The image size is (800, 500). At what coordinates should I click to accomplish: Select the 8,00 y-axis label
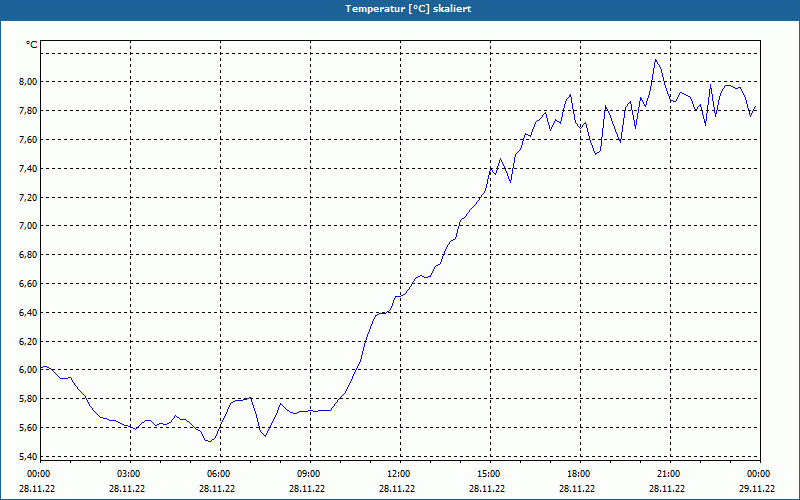coord(28,82)
